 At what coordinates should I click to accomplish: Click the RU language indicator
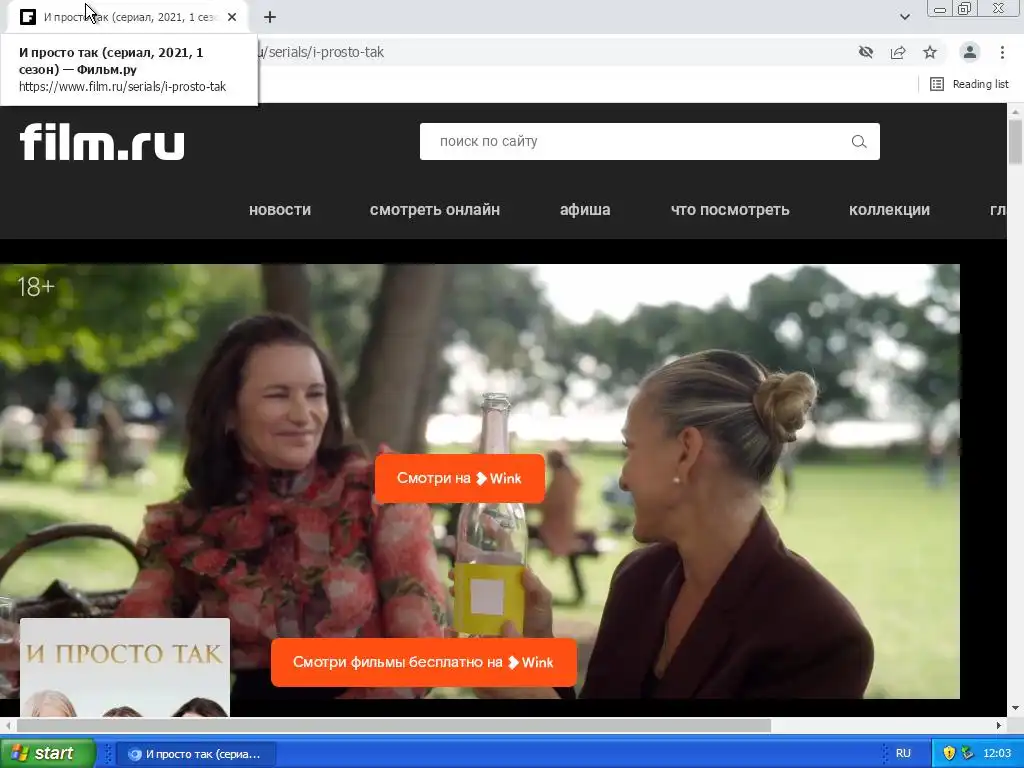[903, 754]
